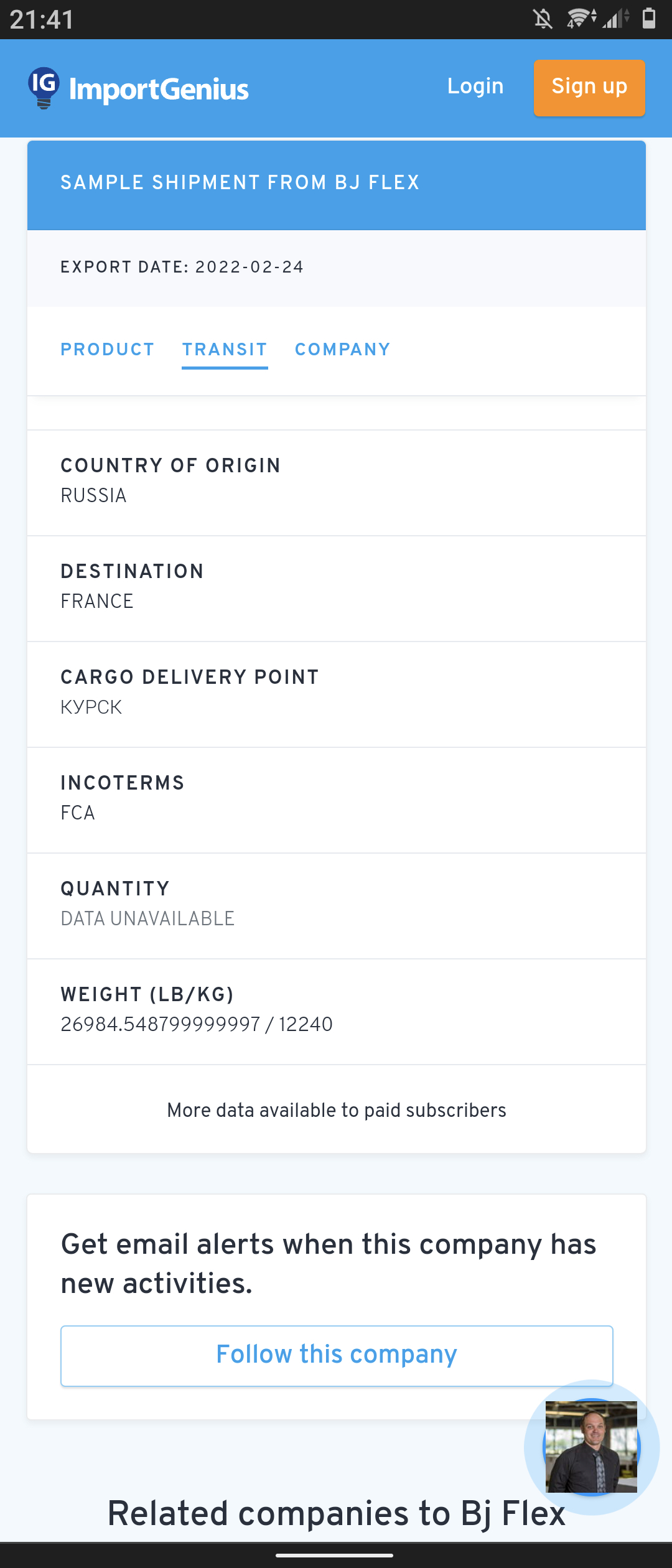Click the Country of Origin Russia row
Image resolution: width=672 pixels, height=1568 pixels.
pos(336,482)
